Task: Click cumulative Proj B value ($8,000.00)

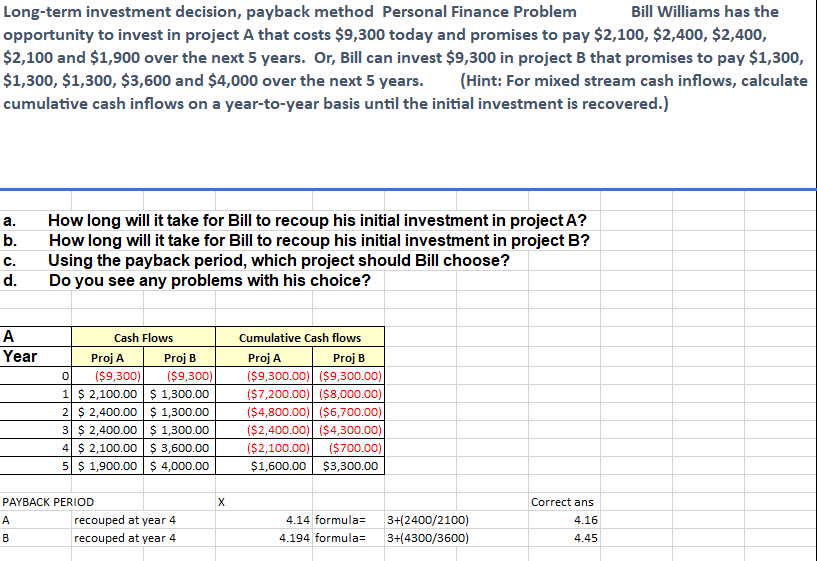Action: point(349,394)
